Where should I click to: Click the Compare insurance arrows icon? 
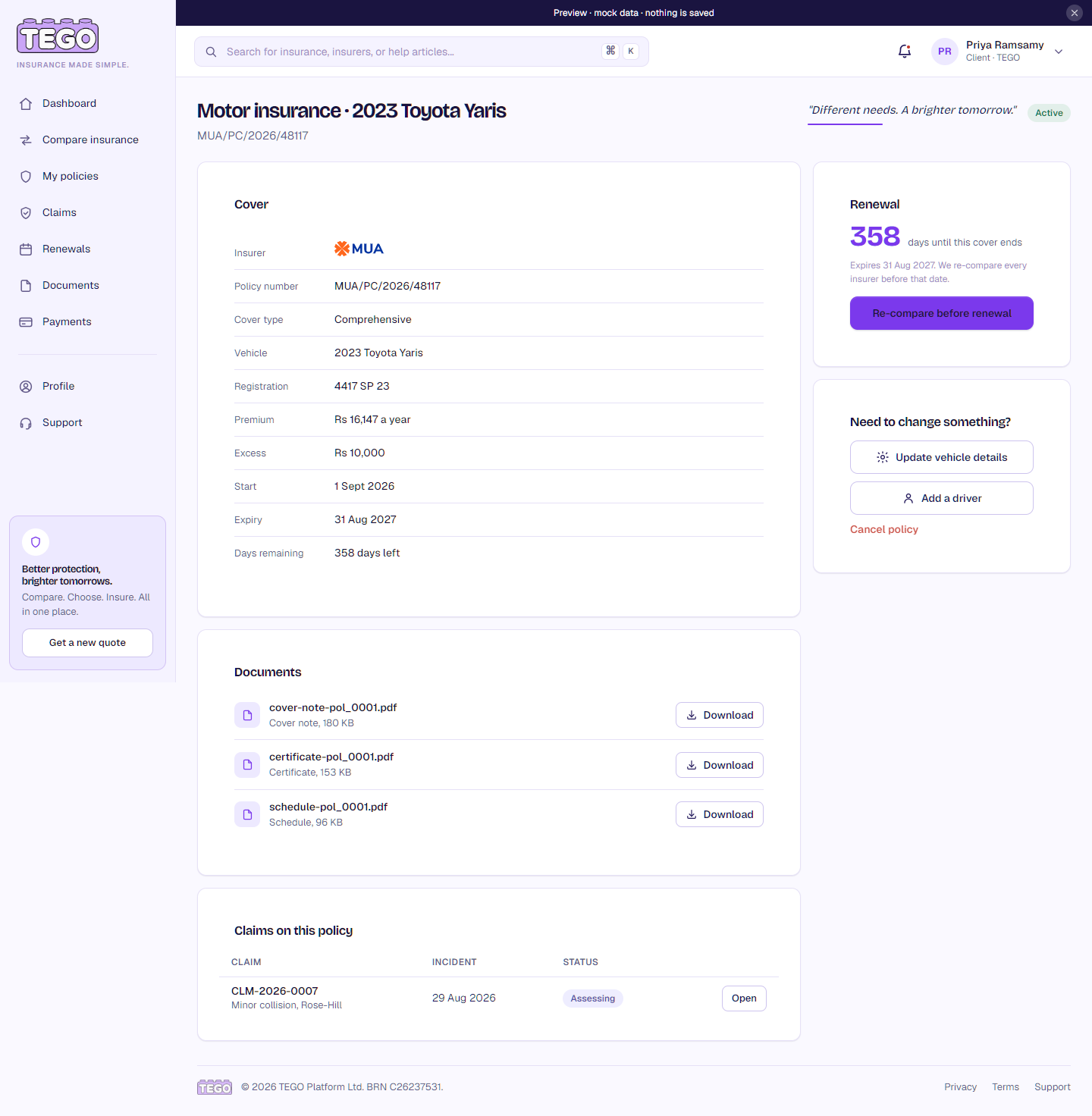coord(26,140)
